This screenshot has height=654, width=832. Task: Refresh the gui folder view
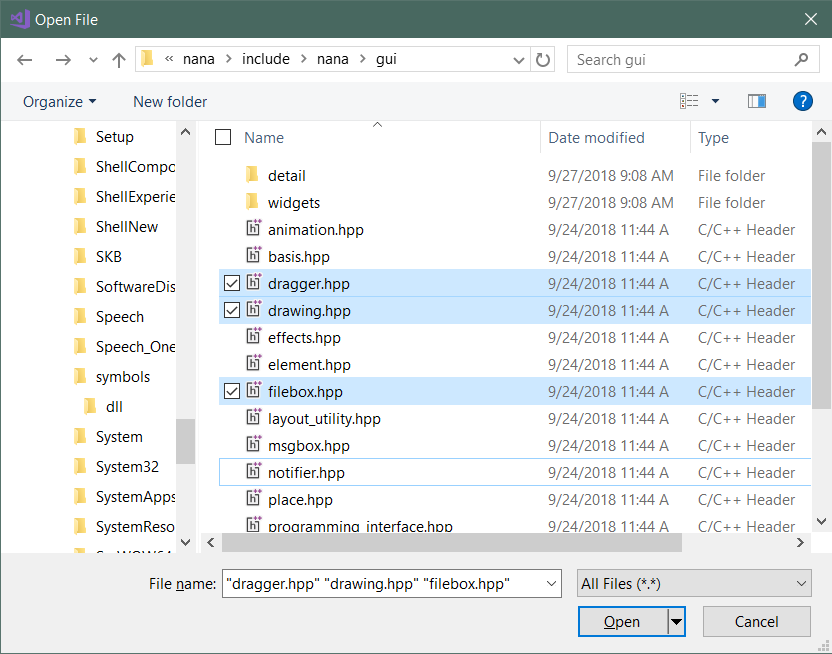pos(542,59)
